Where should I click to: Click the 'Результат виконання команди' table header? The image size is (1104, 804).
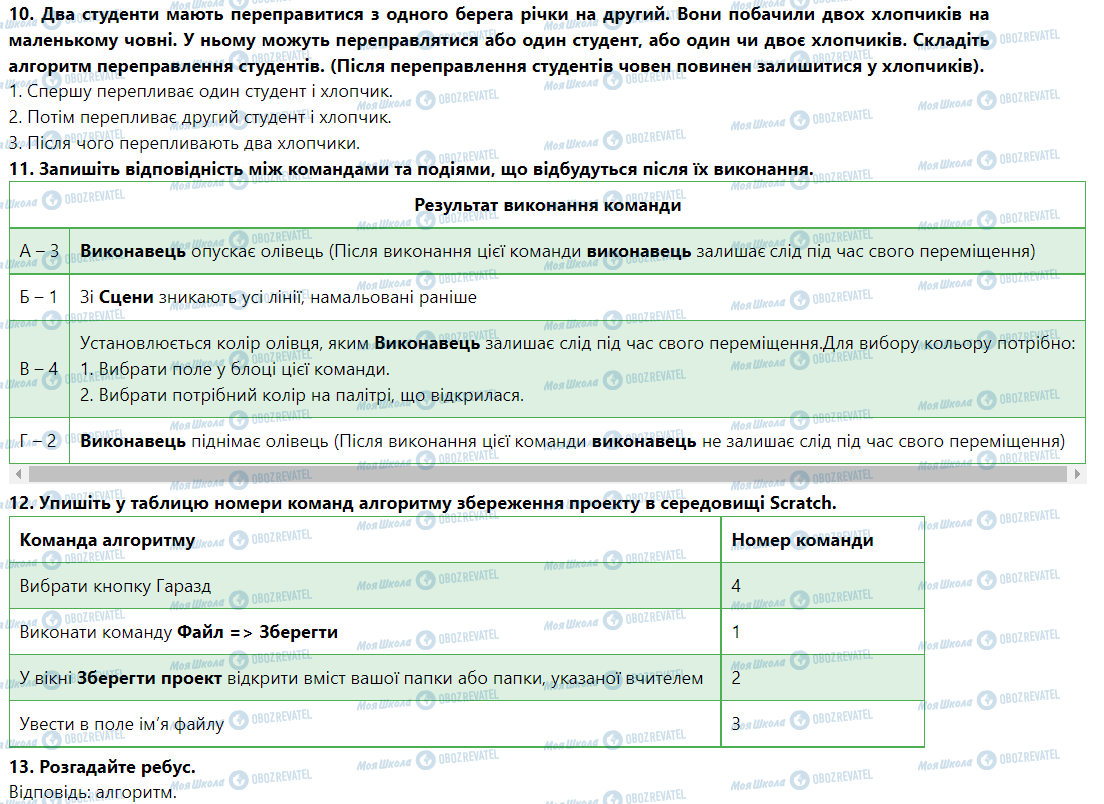pyautogui.click(x=547, y=205)
